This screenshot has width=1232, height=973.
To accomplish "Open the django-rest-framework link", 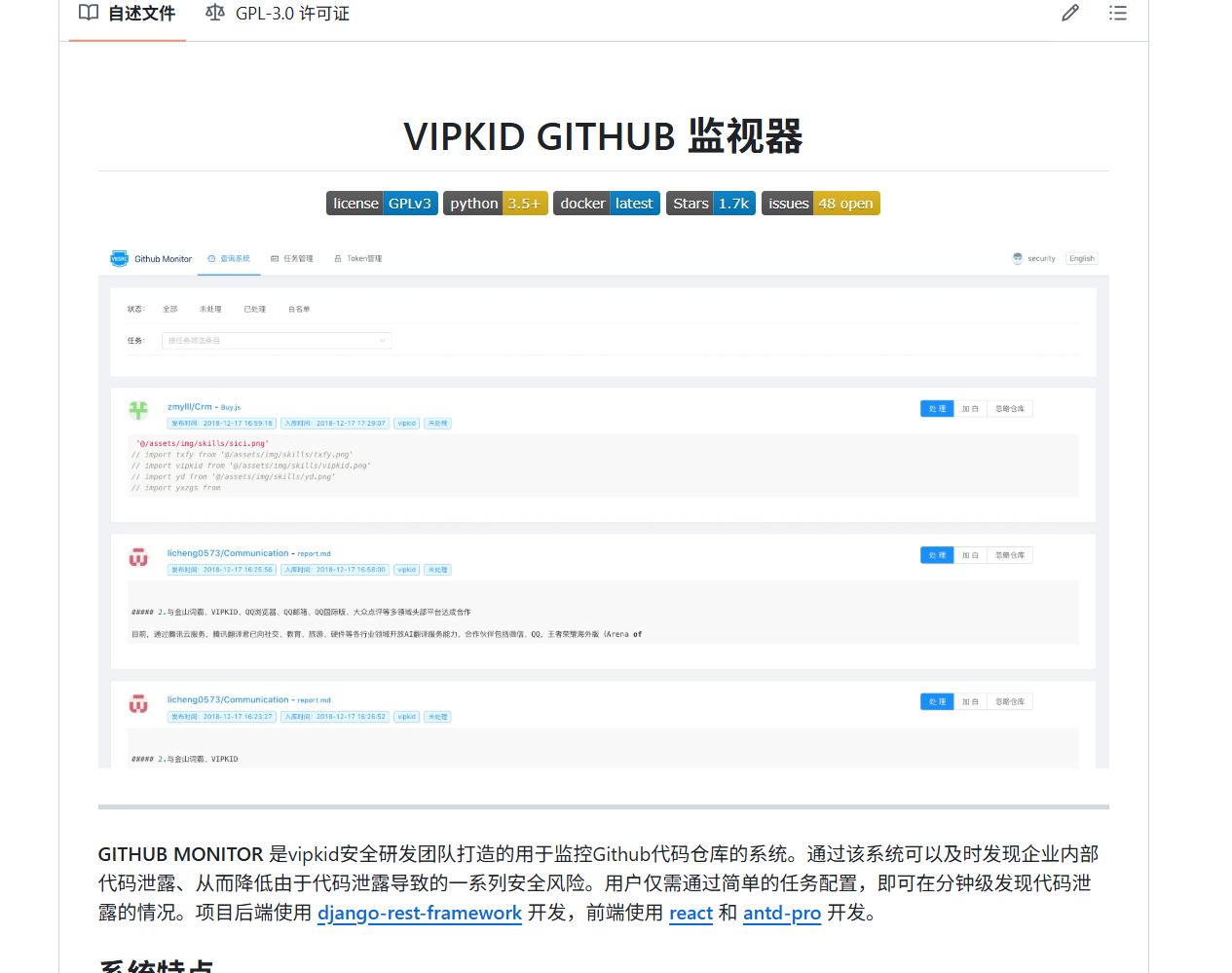I will (x=420, y=913).
